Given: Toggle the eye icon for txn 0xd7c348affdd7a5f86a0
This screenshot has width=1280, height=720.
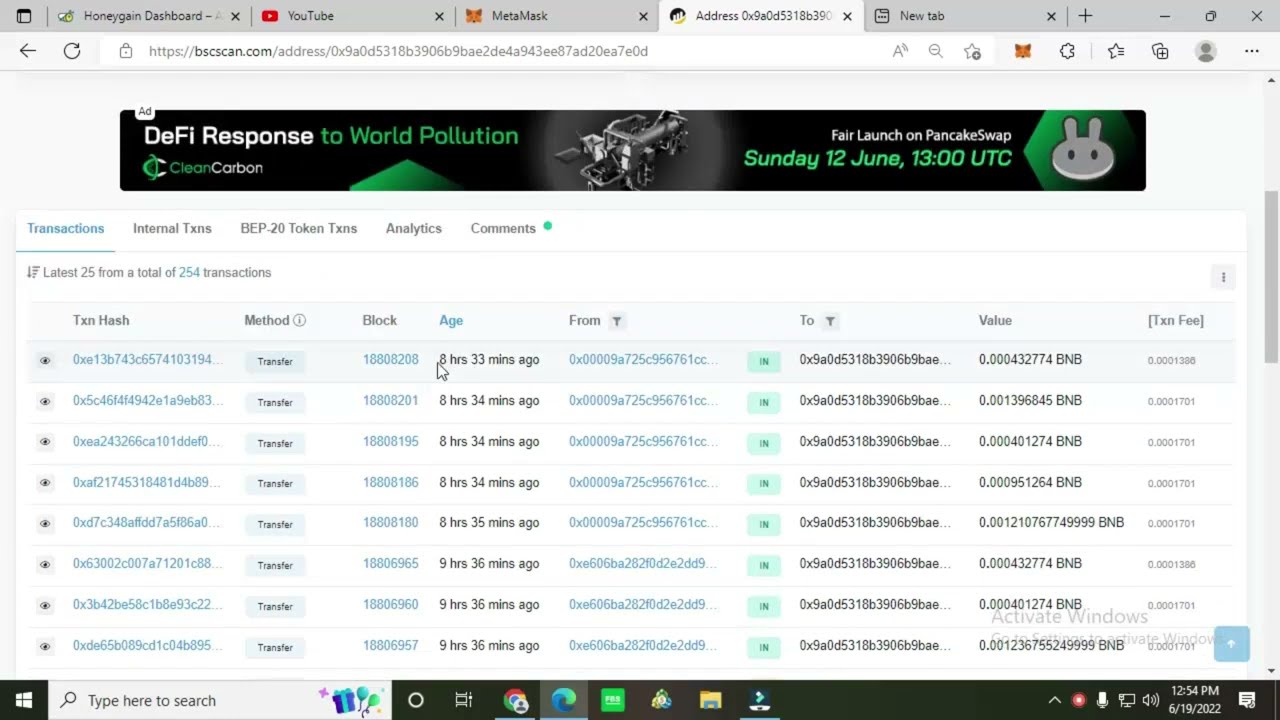Looking at the screenshot, I should tap(45, 523).
